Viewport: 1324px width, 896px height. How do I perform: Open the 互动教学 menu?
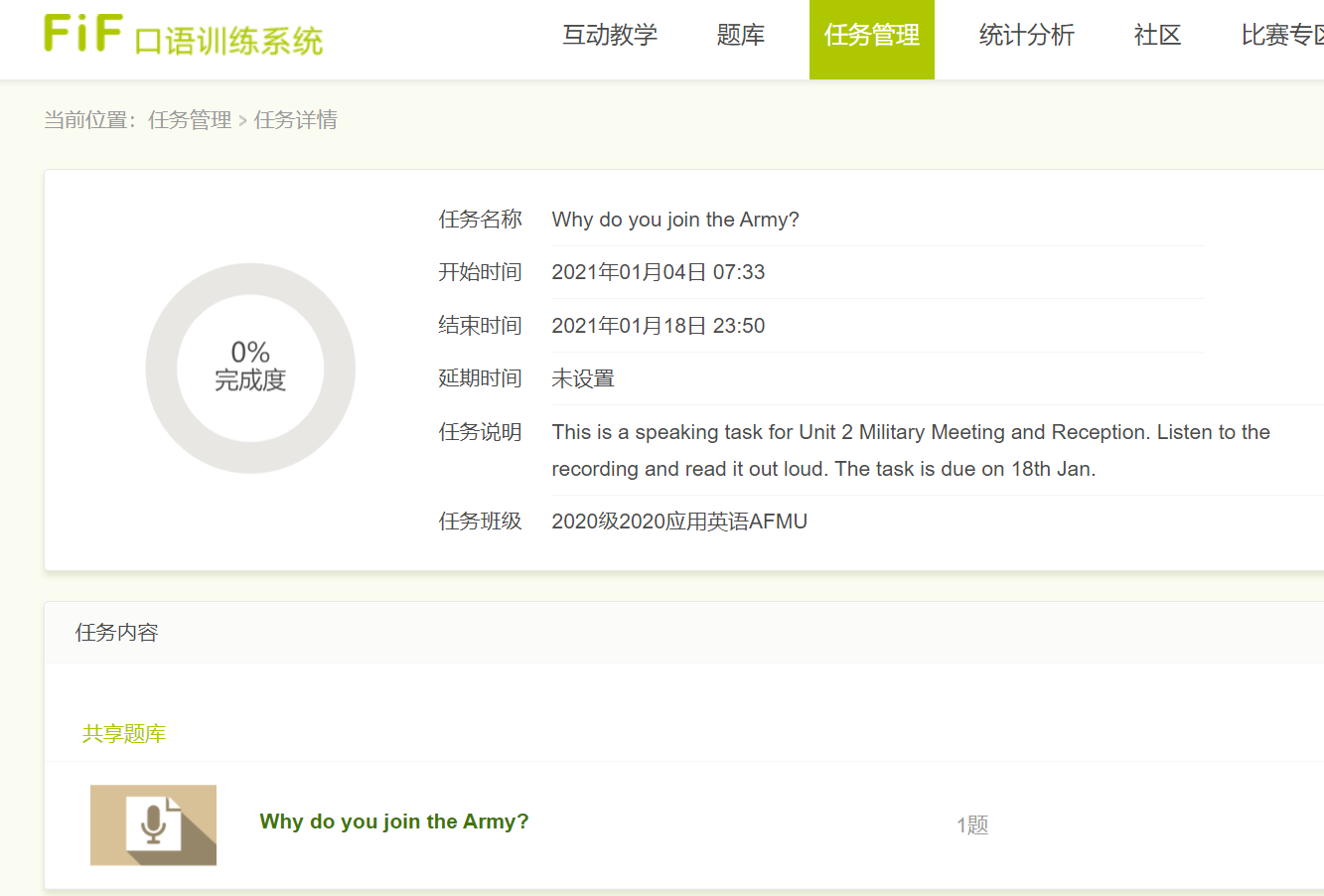[610, 36]
